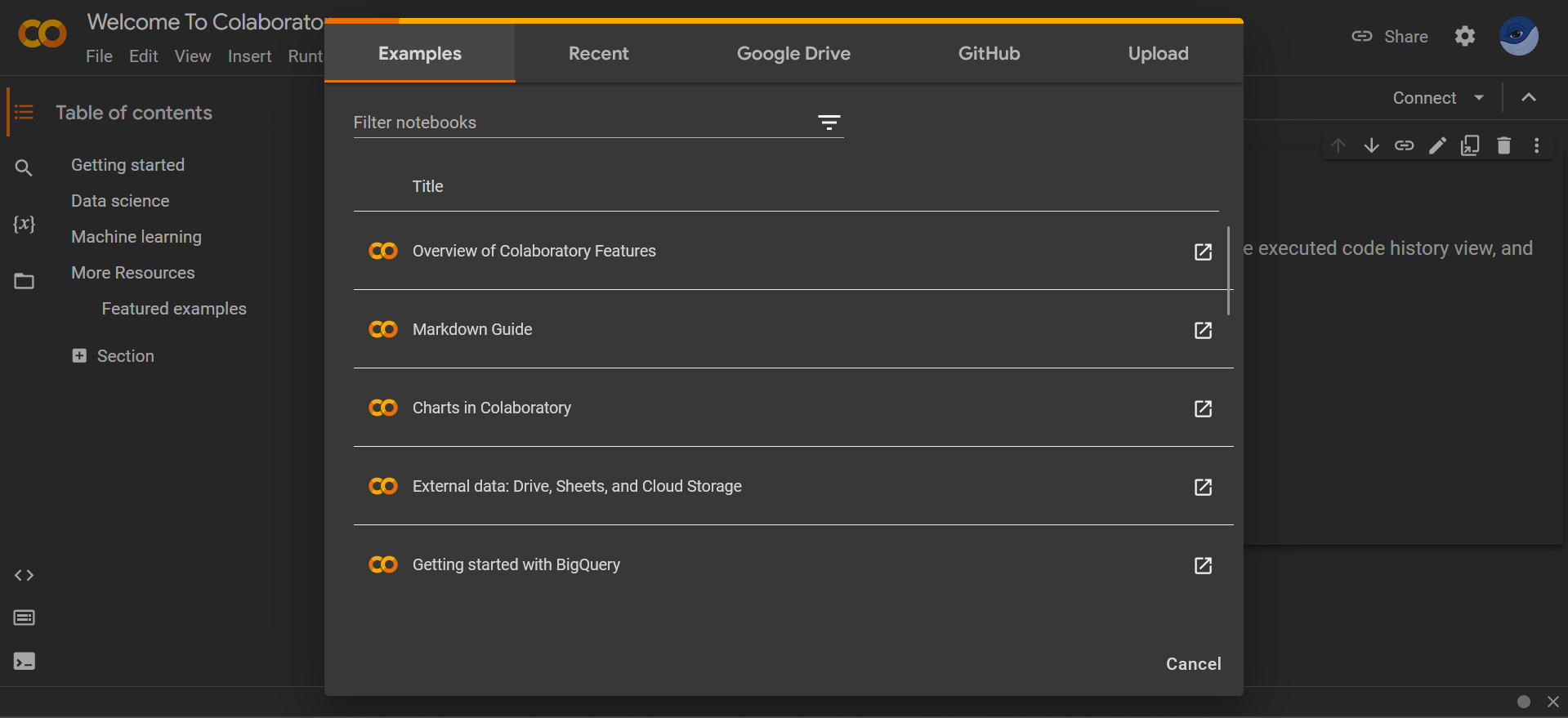
Task: Click the Colab icon next to Charts in Colaboratory
Action: 383,408
